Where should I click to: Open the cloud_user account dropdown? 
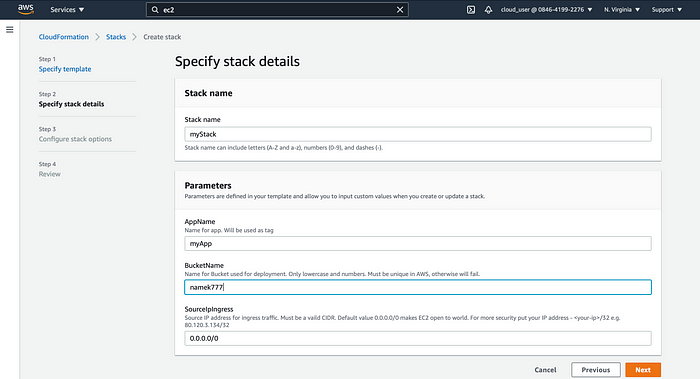click(546, 9)
